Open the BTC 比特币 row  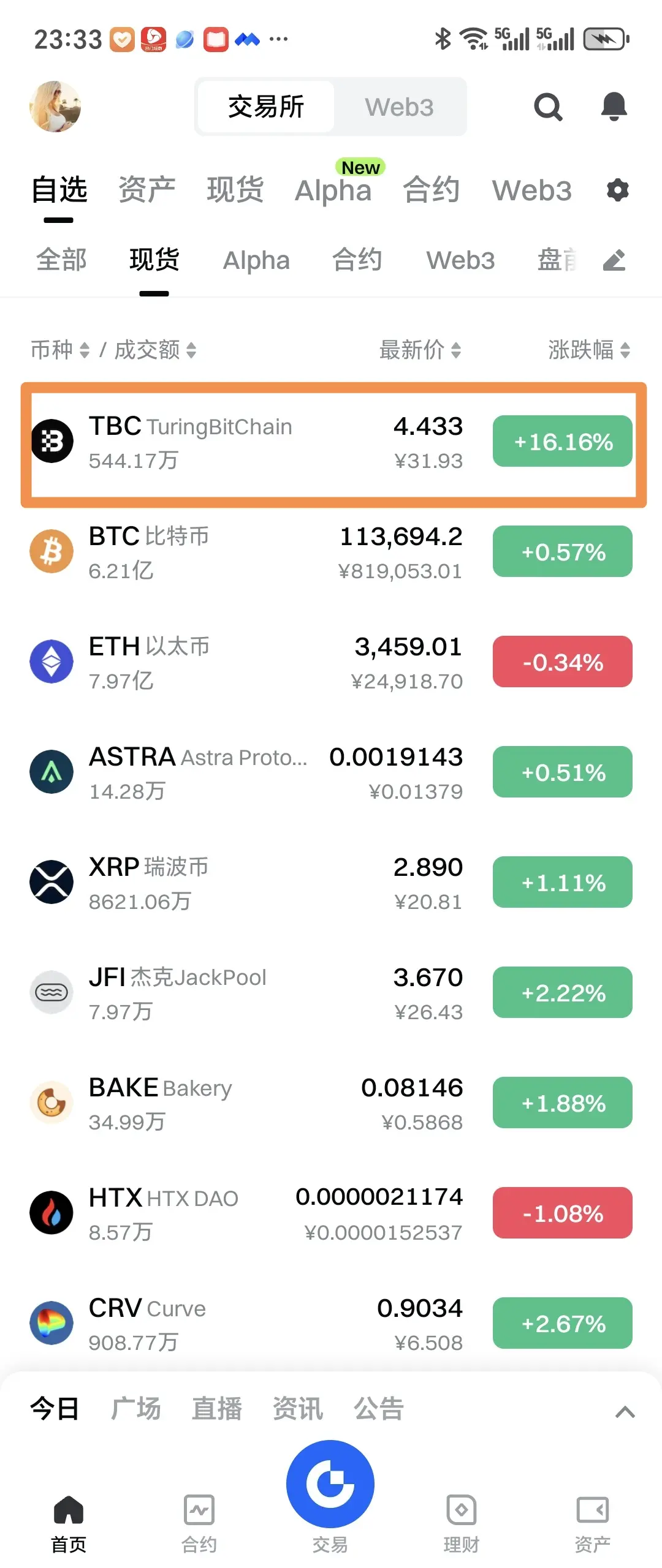pos(331,552)
